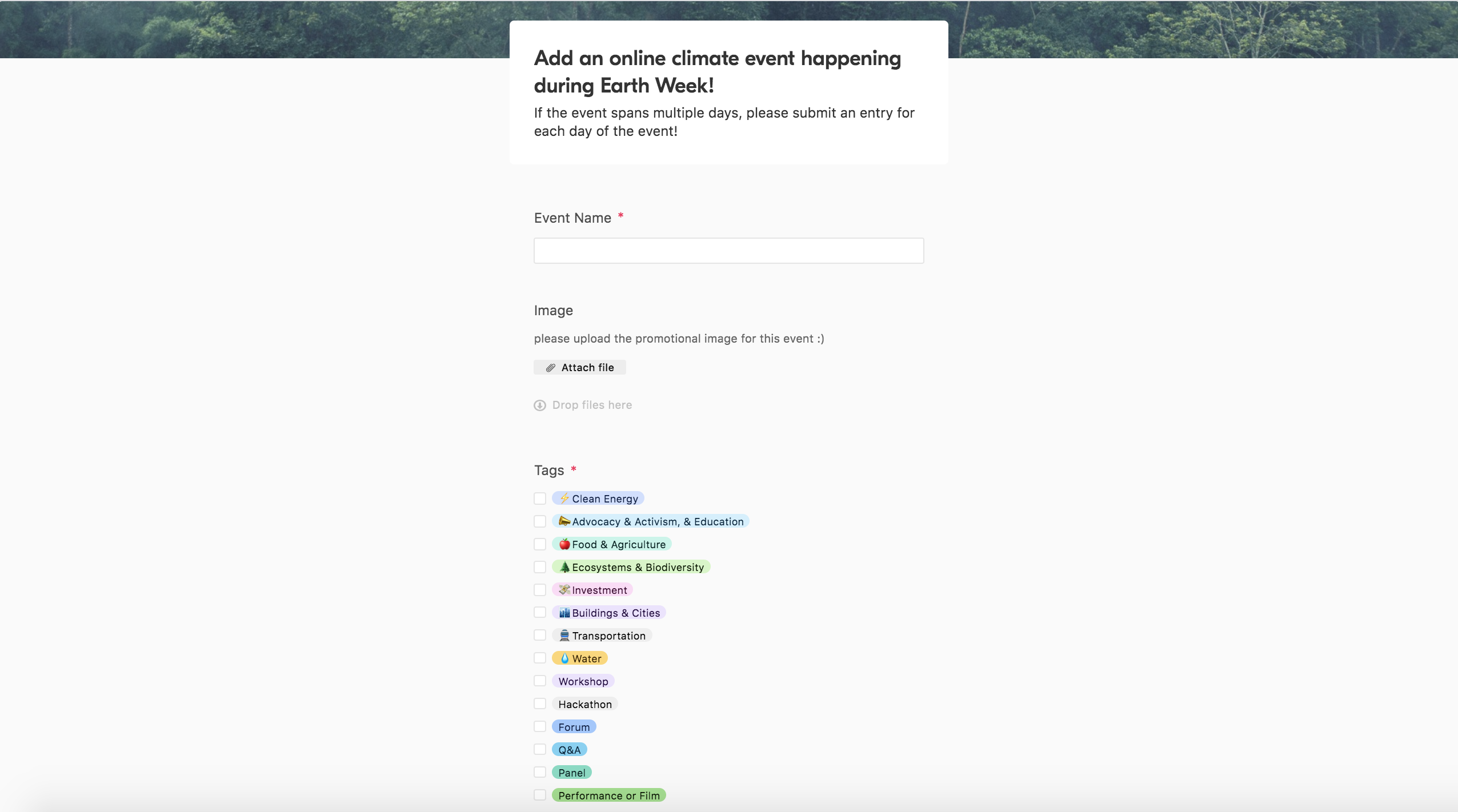Enable the Water tag checkbox

540,658
